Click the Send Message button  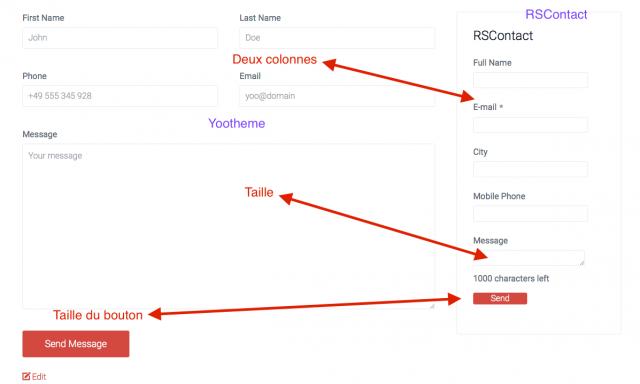click(x=76, y=344)
